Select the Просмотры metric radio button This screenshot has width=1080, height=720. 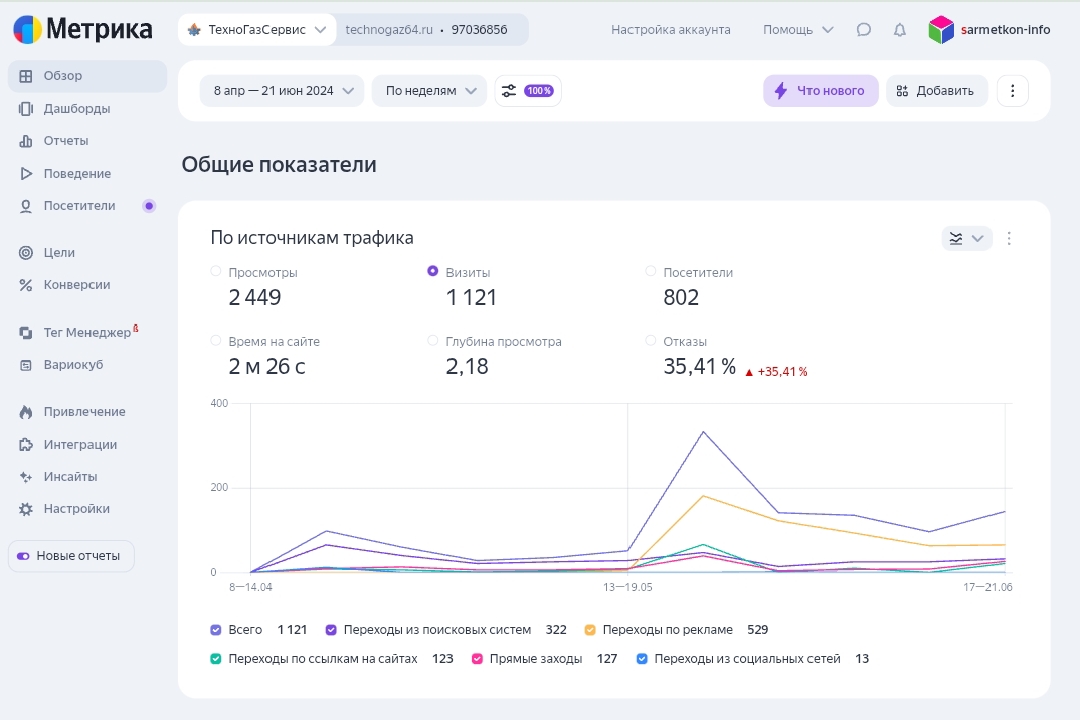tap(216, 271)
